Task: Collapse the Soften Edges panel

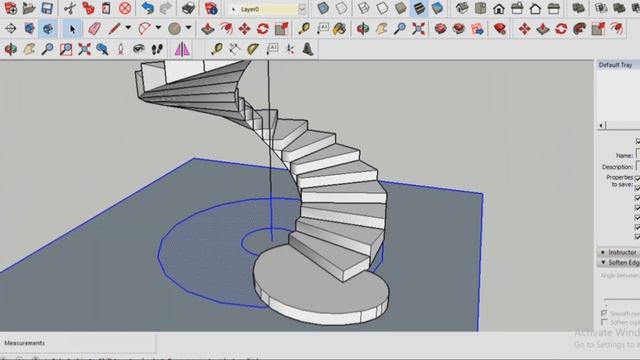Action: [619, 262]
